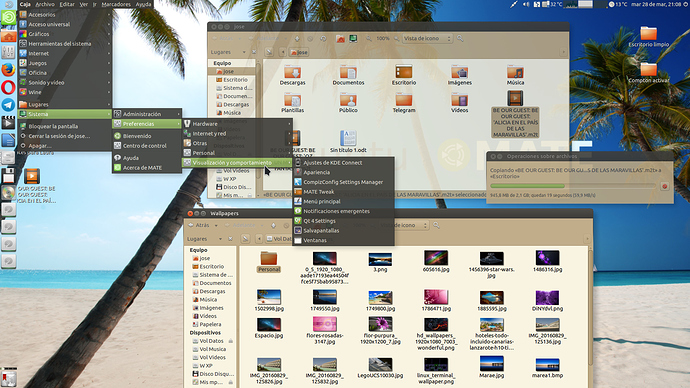Open the Atrás history dropdown arrow in Wallpapers
690x388 pixels.
216,225
